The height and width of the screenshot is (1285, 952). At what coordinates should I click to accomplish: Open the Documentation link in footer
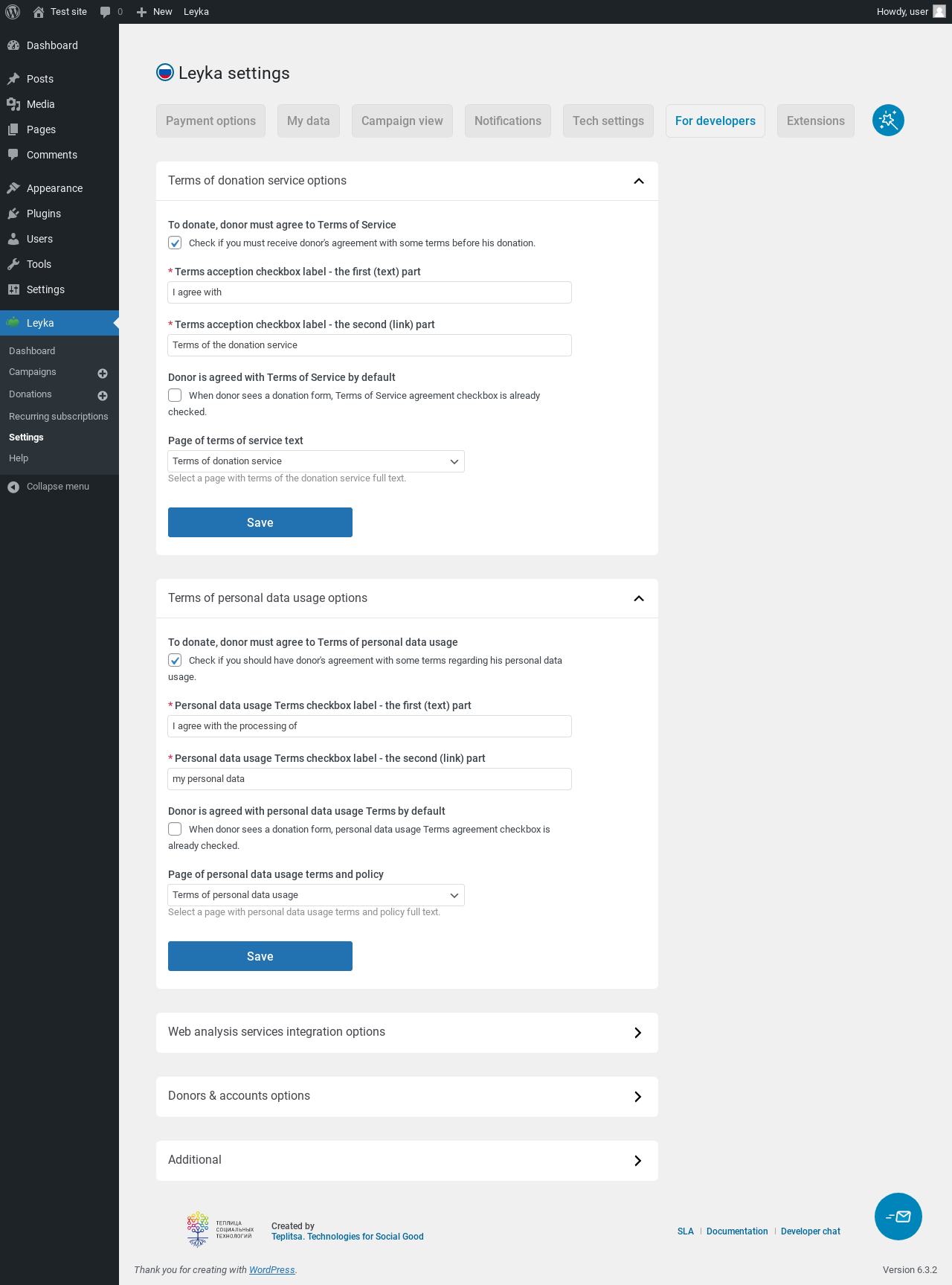click(x=737, y=1231)
